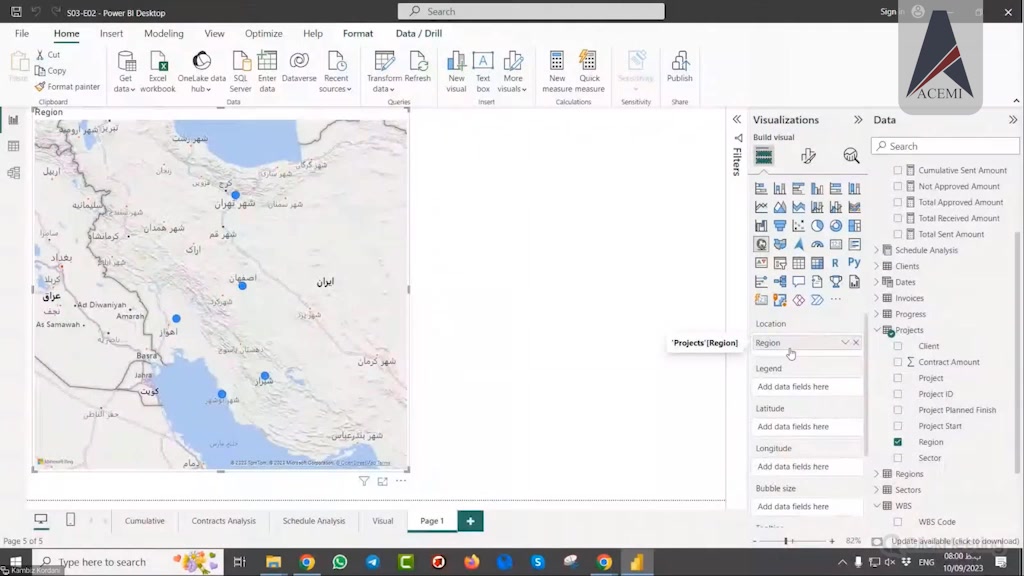This screenshot has height=576, width=1024.
Task: Create a Quick measure
Action: click(x=589, y=71)
